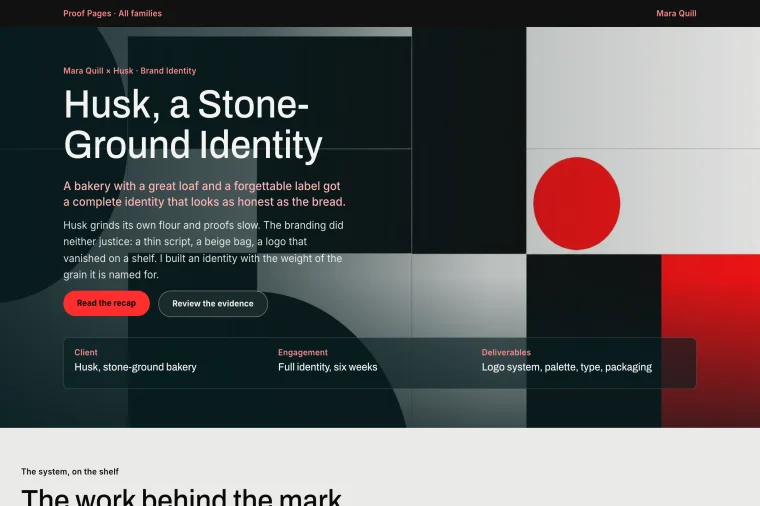Open the Mara Quill link in header
Viewport: 760px width, 506px height.
[x=676, y=14]
